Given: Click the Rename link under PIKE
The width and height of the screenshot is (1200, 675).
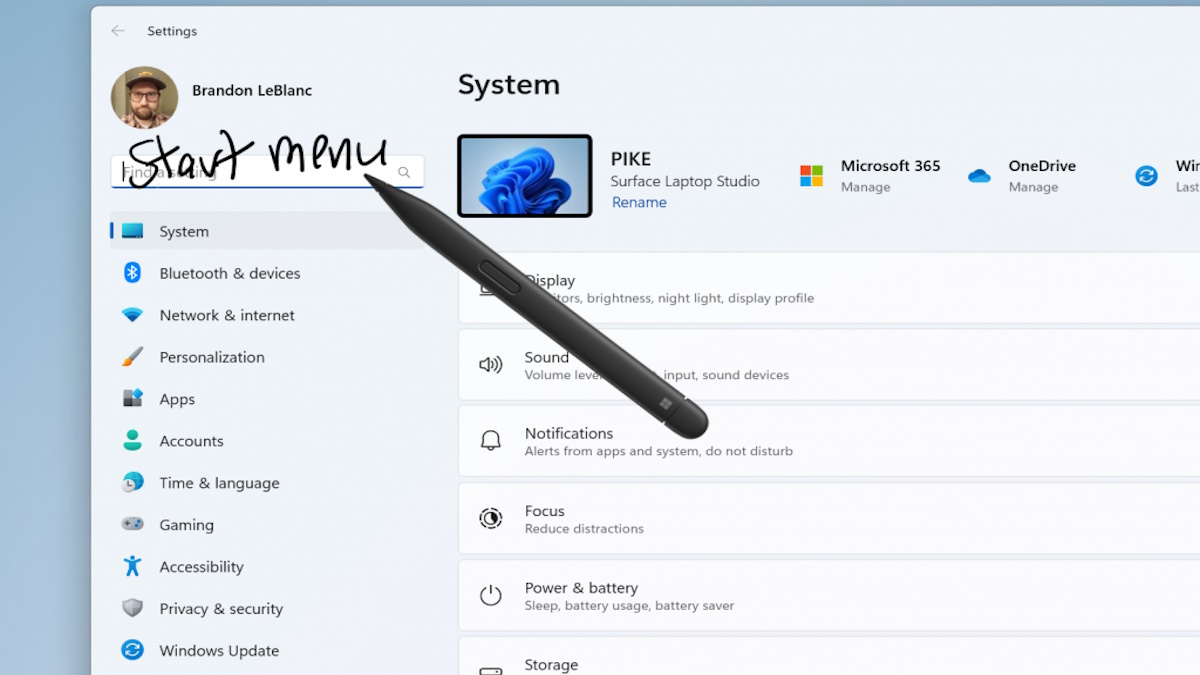Looking at the screenshot, I should click(x=639, y=202).
